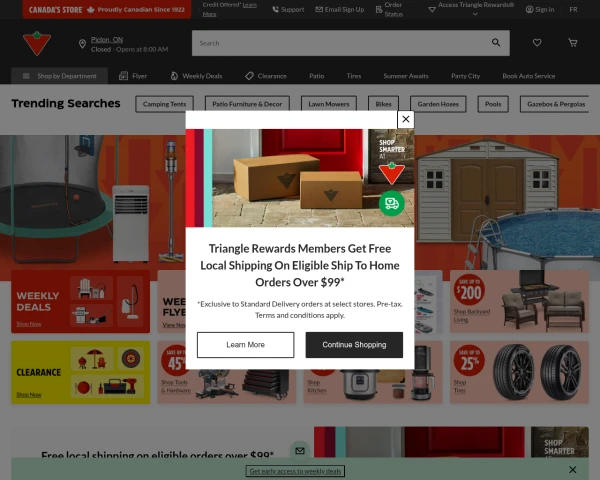
Task: Open Shop Tools & Hardware link
Action: [x=176, y=386]
